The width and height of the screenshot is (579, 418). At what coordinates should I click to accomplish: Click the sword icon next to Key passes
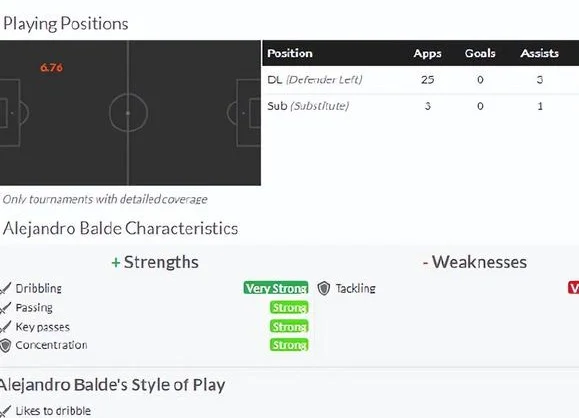[x=5, y=327]
